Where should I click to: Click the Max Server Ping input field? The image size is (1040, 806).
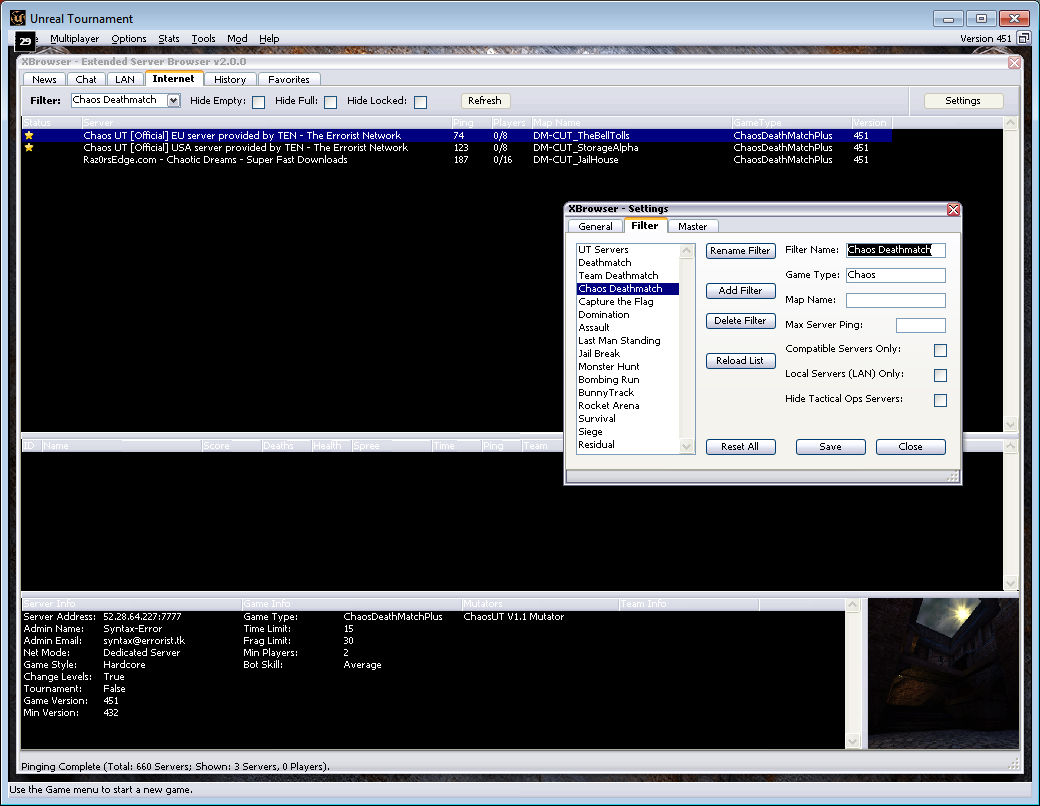921,325
